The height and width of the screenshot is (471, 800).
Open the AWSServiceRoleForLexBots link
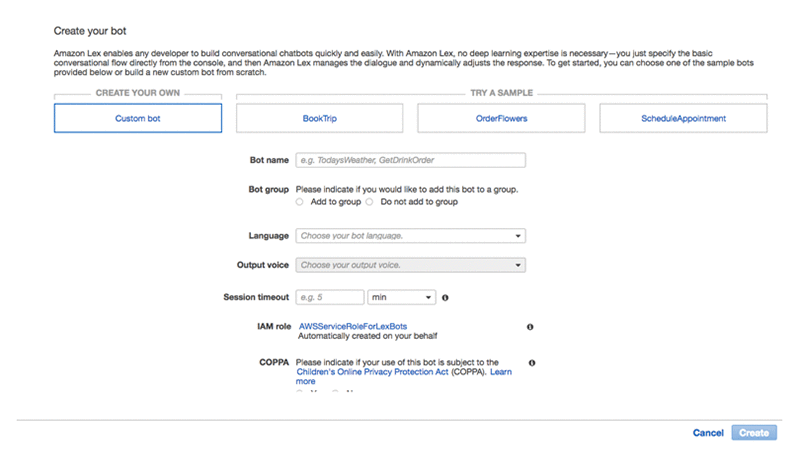point(353,326)
